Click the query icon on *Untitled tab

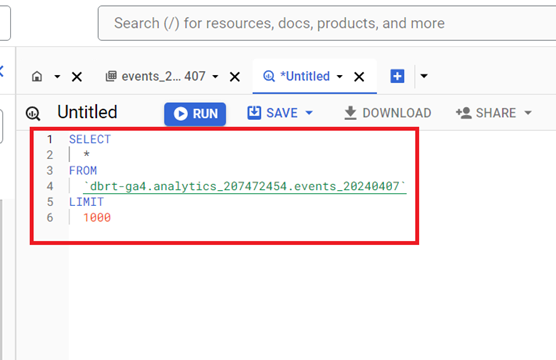(269, 76)
